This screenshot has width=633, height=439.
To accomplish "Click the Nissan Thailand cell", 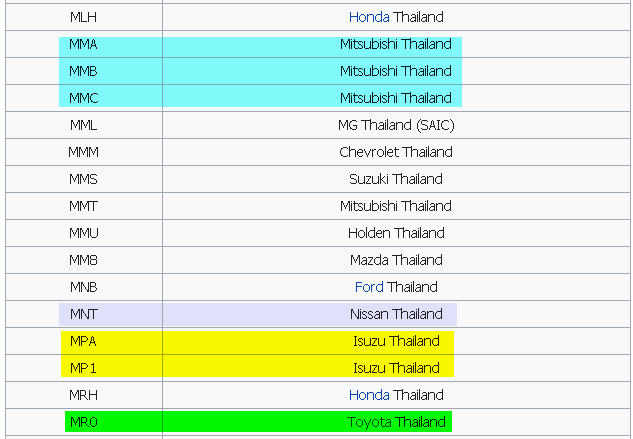I will 396,314.
